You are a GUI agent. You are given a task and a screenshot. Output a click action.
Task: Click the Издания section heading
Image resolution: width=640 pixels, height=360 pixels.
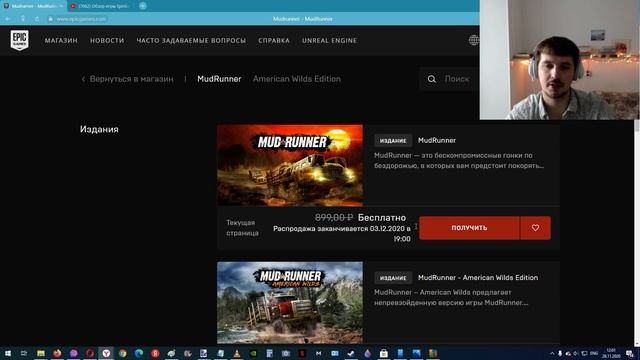99,129
